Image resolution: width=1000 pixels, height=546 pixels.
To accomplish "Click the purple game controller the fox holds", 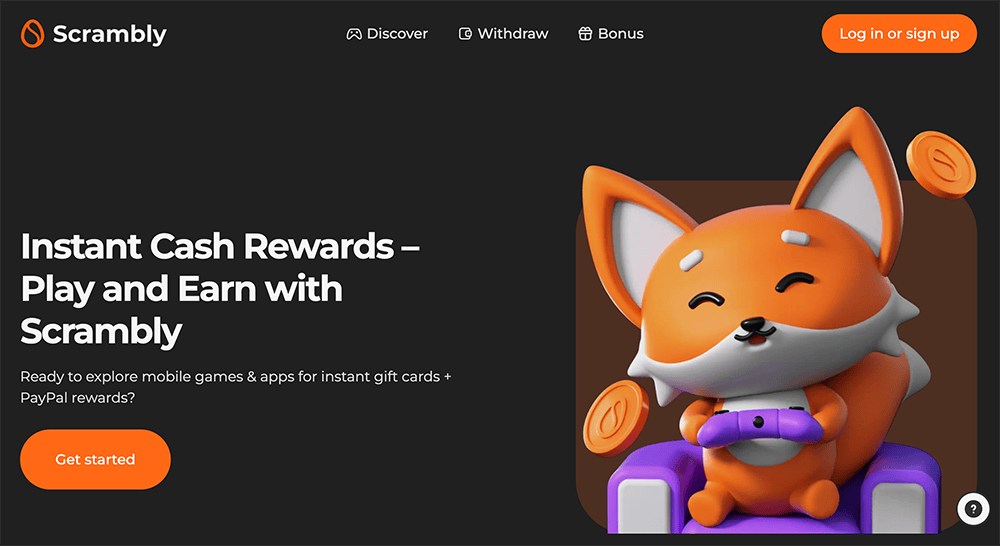I will pyautogui.click(x=759, y=425).
